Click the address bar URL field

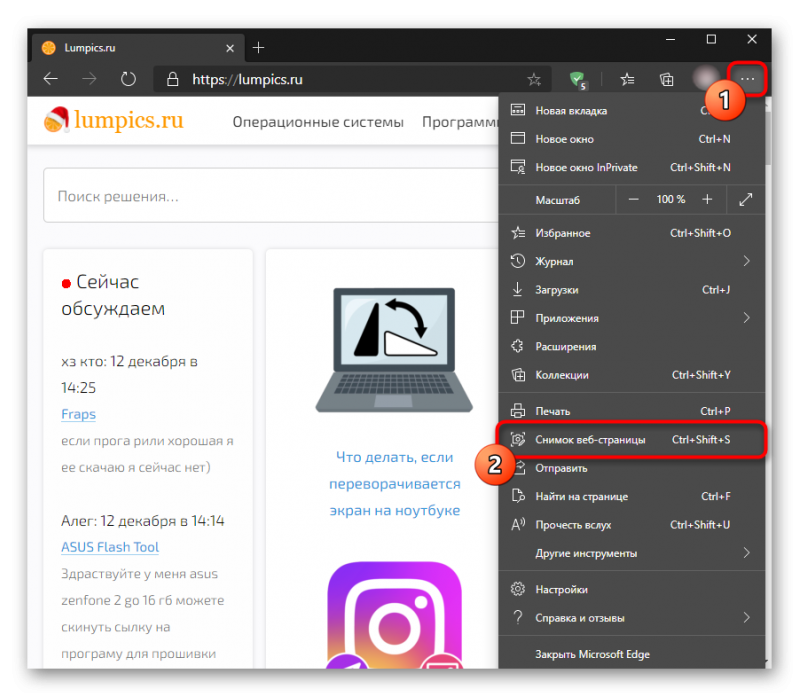click(x=352, y=79)
